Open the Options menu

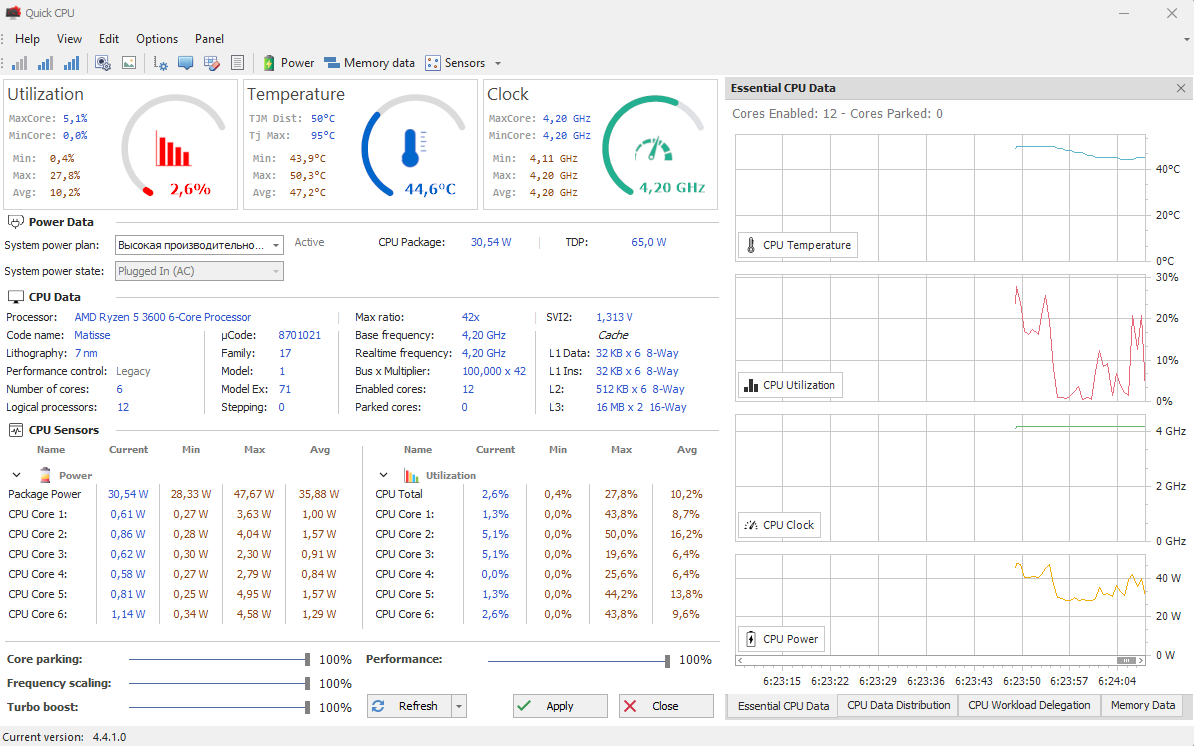pyautogui.click(x=157, y=39)
